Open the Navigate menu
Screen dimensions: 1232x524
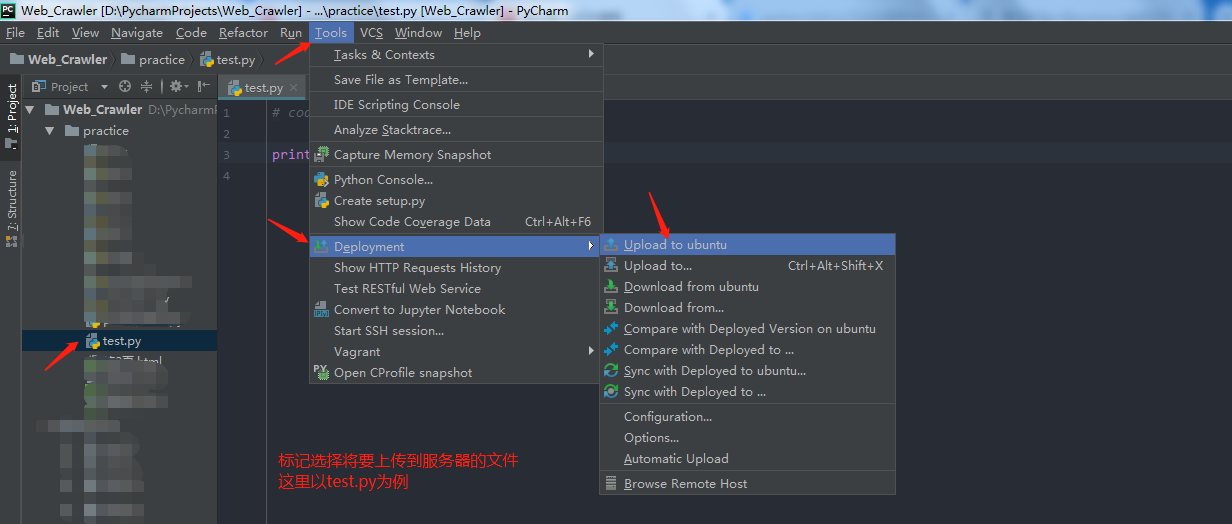pos(137,33)
